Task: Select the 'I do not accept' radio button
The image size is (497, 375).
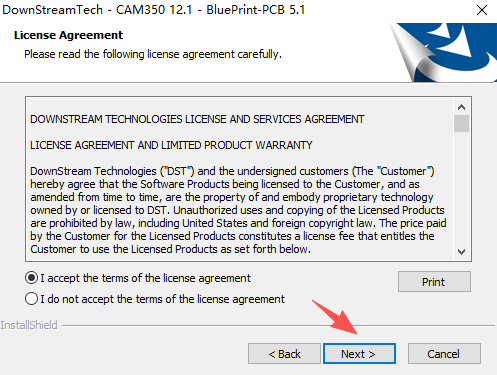Action: pyautogui.click(x=31, y=299)
